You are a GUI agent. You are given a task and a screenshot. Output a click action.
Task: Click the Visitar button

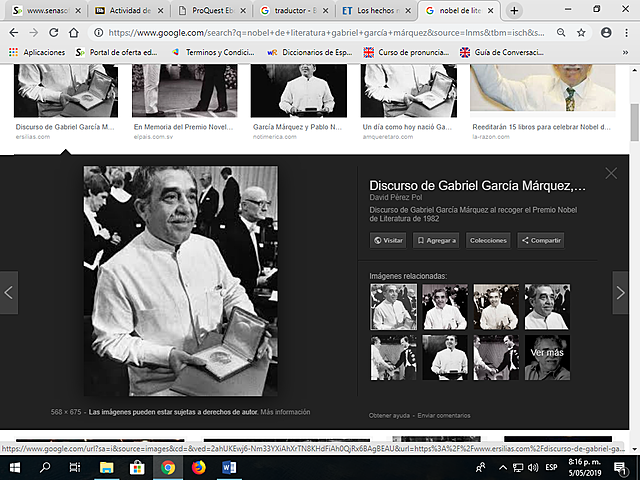388,240
